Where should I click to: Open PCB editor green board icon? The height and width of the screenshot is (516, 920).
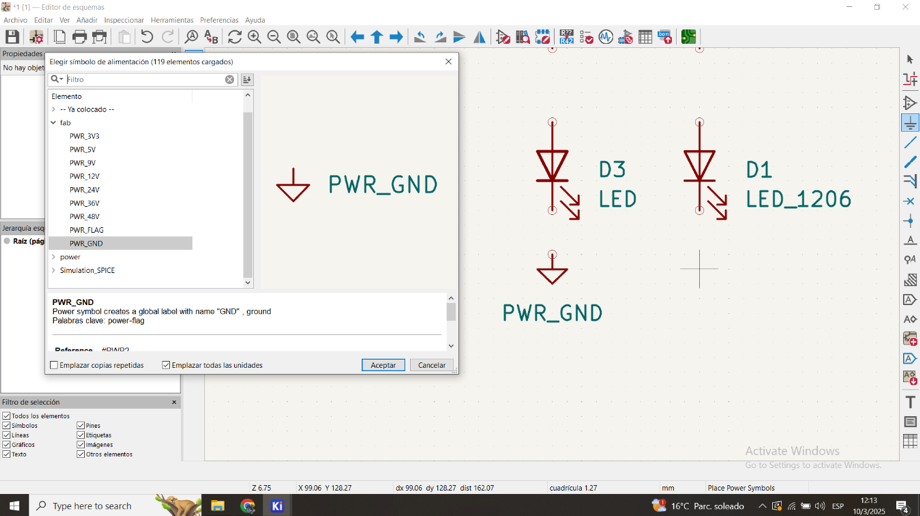688,37
